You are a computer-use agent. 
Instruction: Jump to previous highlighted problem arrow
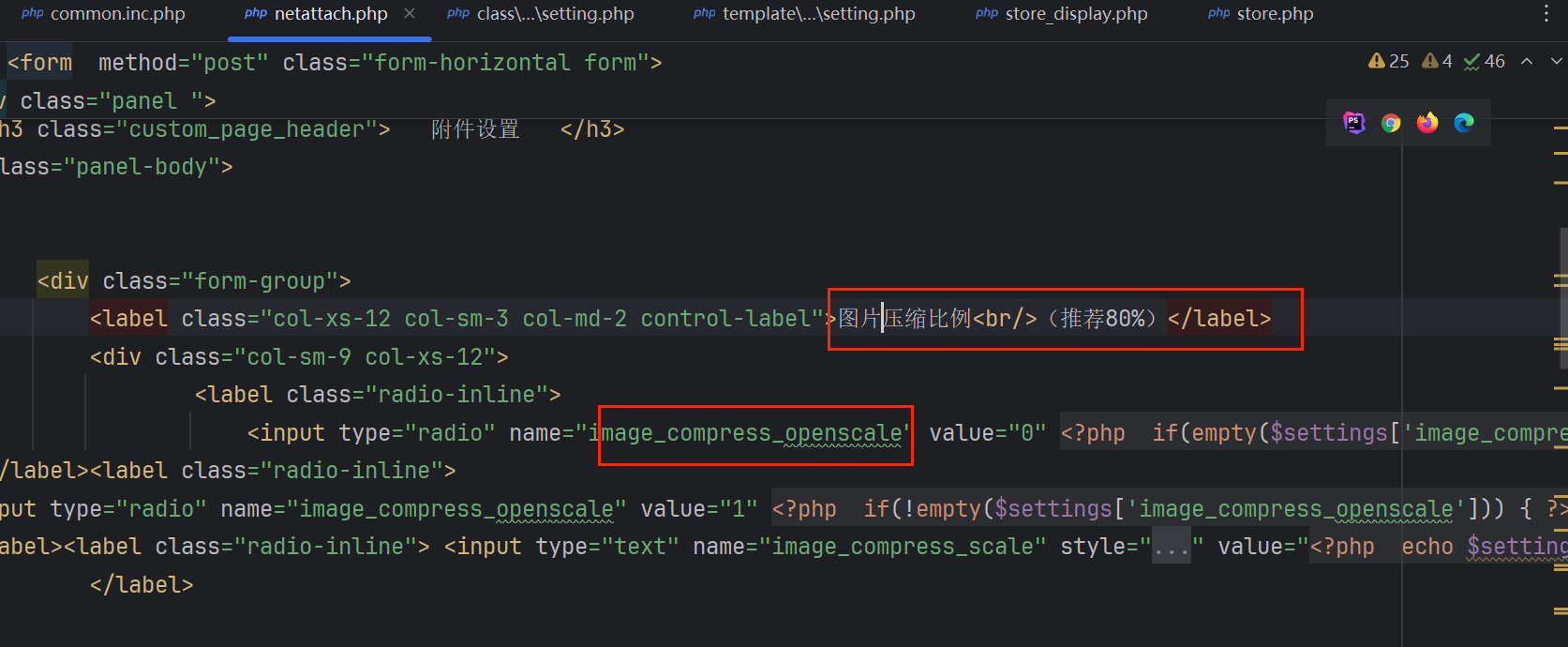(x=1527, y=61)
